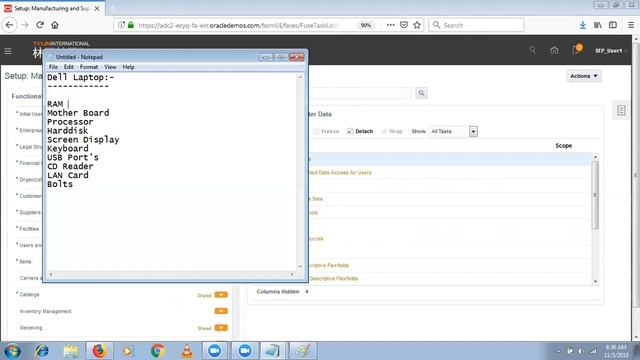This screenshot has height=360, width=640.
Task: Click 'Screen Display' line in Notepad
Action: click(x=83, y=140)
